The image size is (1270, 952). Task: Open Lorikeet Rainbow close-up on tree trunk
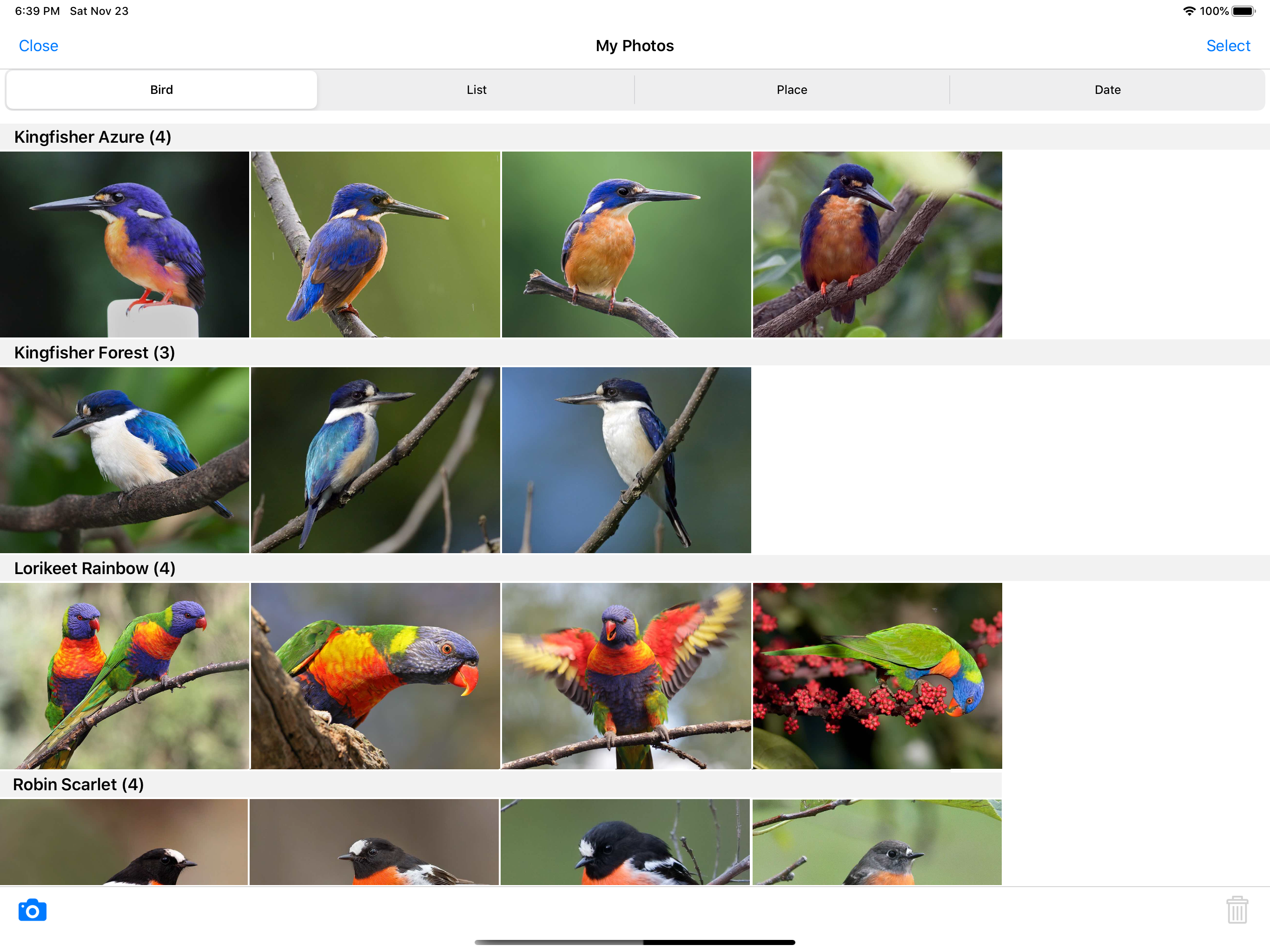[x=376, y=676]
